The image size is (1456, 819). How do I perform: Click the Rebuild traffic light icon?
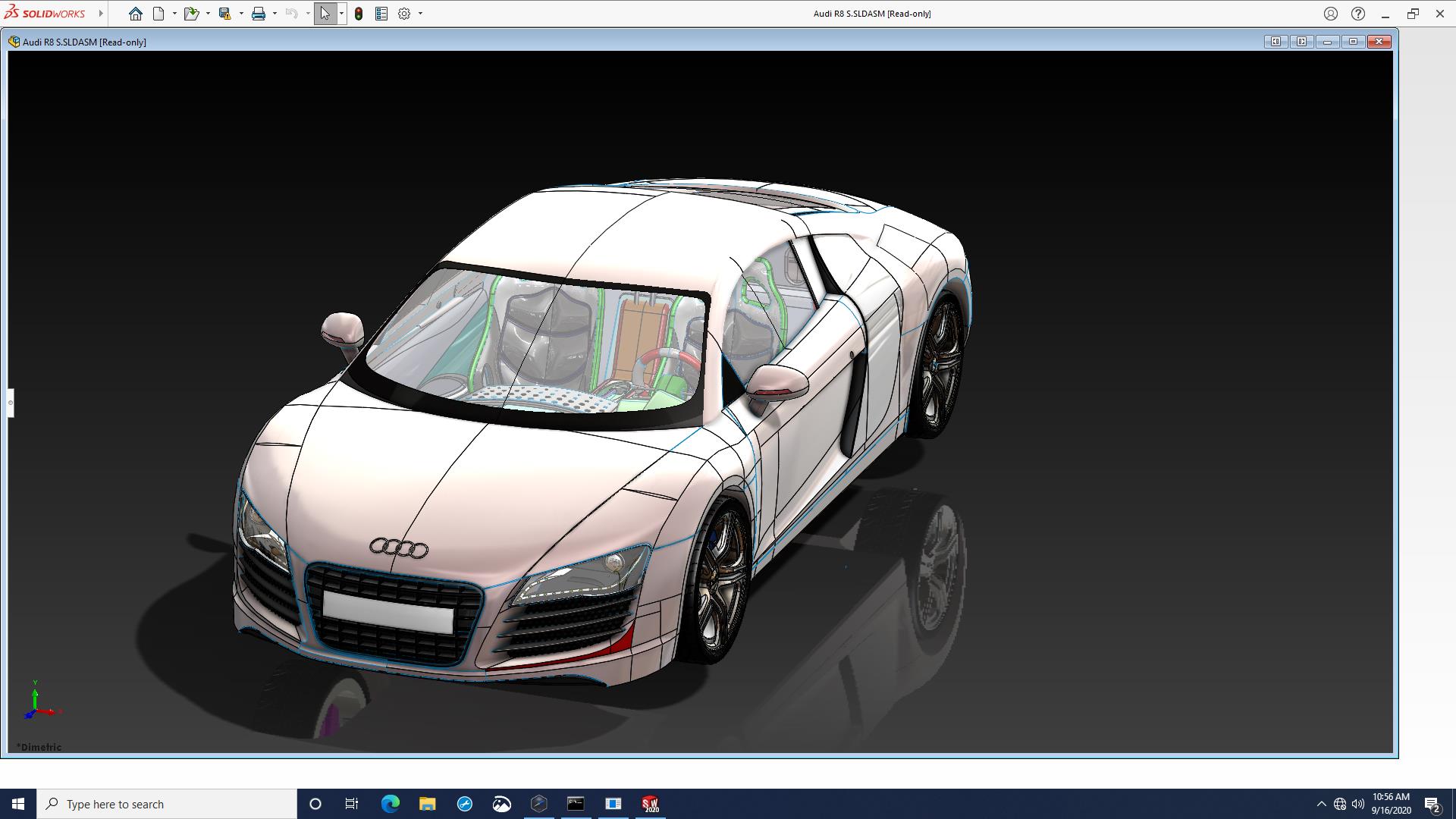(x=359, y=14)
